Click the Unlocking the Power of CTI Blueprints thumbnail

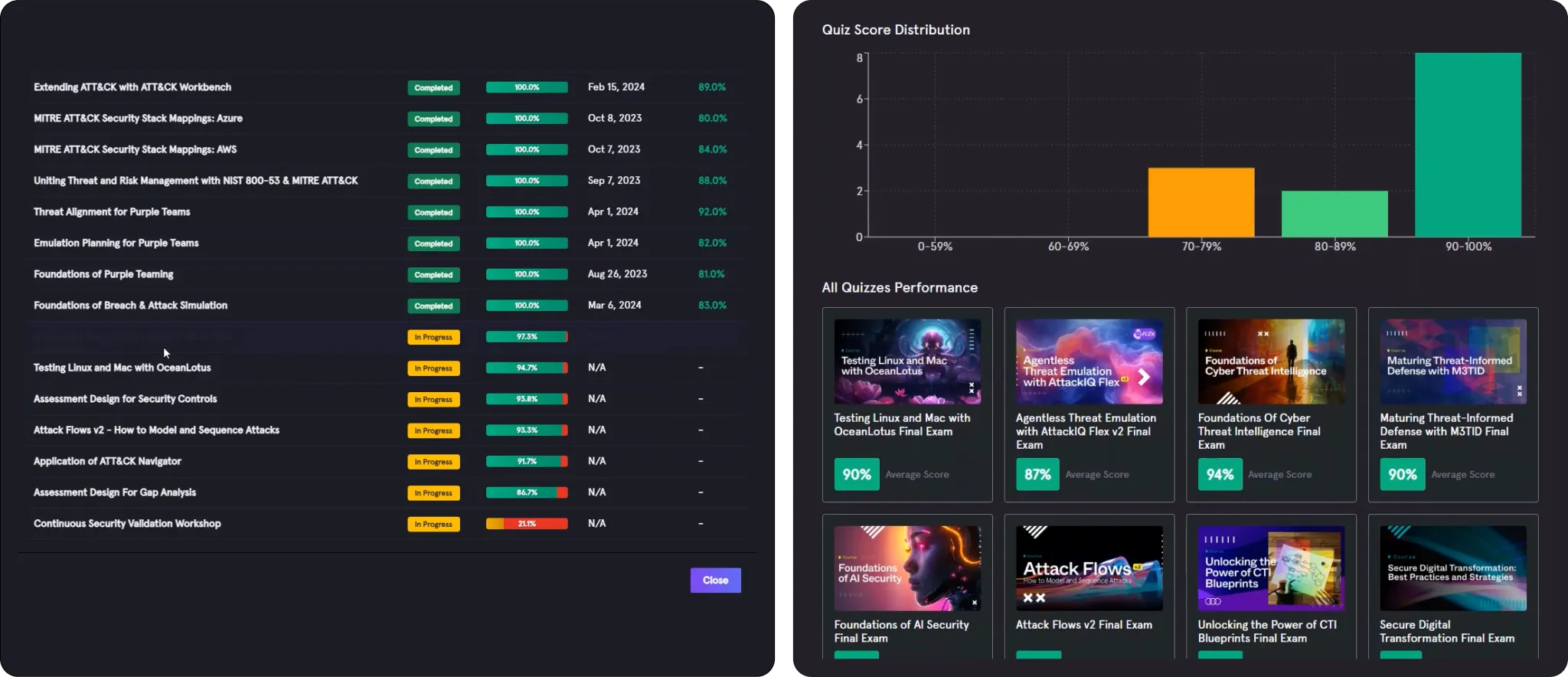(x=1271, y=568)
